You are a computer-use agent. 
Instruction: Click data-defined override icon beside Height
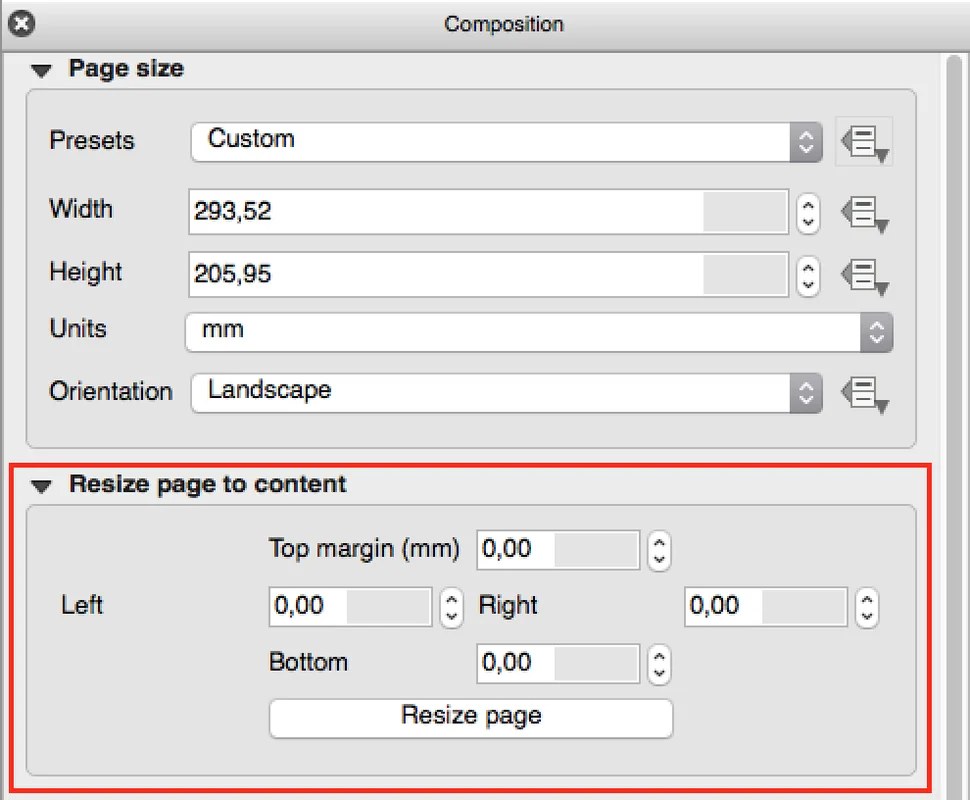(864, 274)
